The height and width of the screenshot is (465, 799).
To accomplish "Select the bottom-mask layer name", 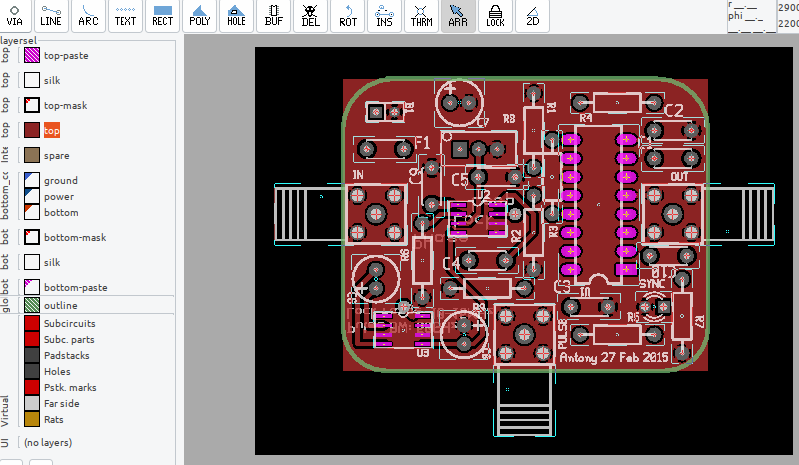I will 75,237.
